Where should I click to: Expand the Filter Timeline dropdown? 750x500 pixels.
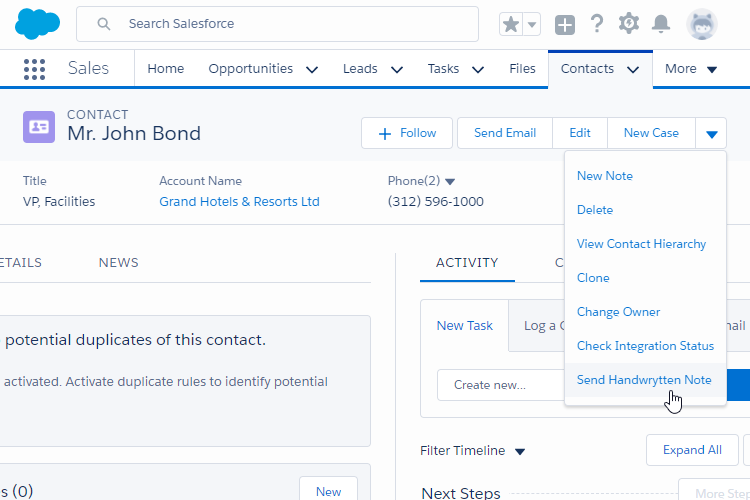point(519,451)
